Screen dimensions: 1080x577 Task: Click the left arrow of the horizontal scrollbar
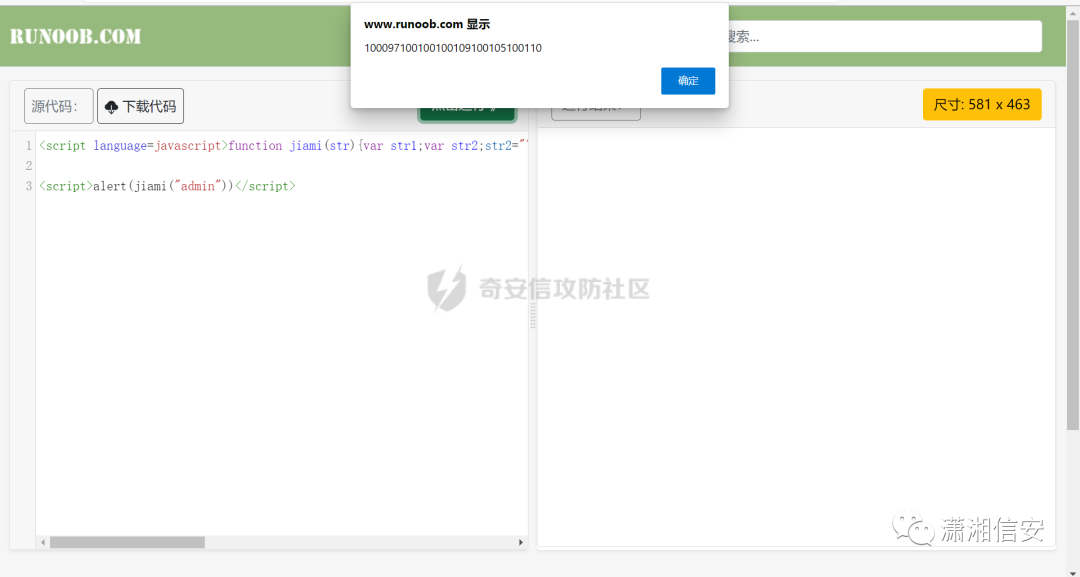coord(41,542)
